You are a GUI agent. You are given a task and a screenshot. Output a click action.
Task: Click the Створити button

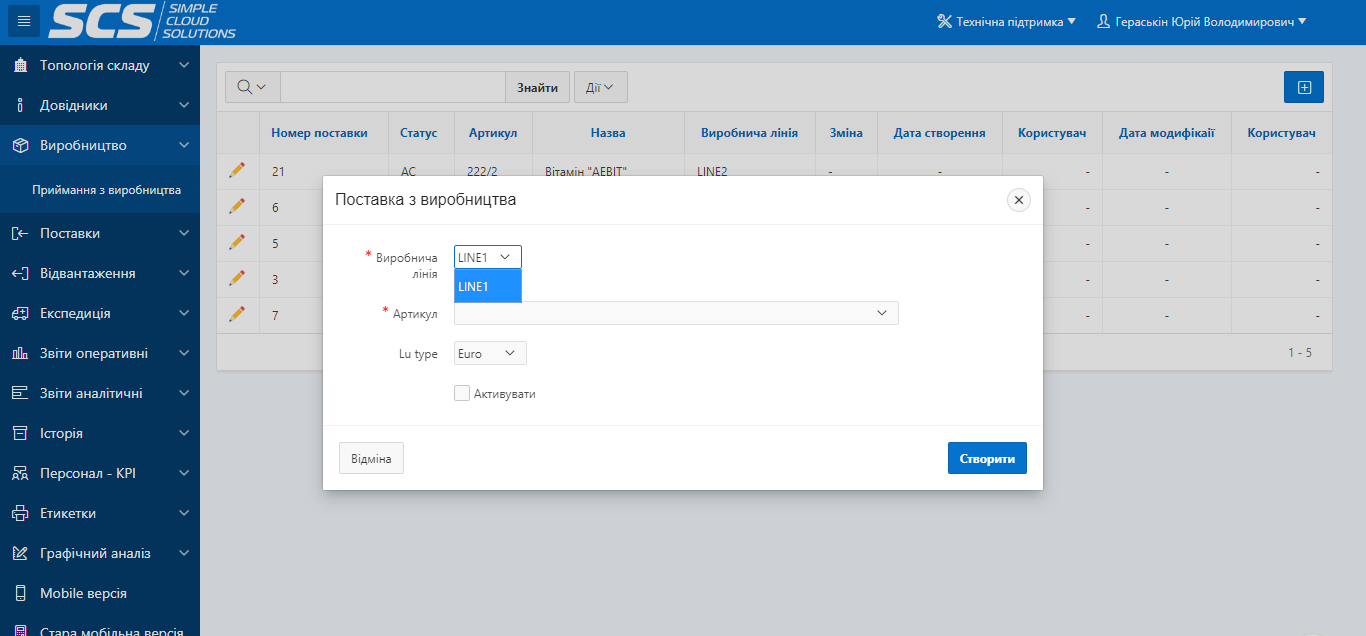point(987,459)
